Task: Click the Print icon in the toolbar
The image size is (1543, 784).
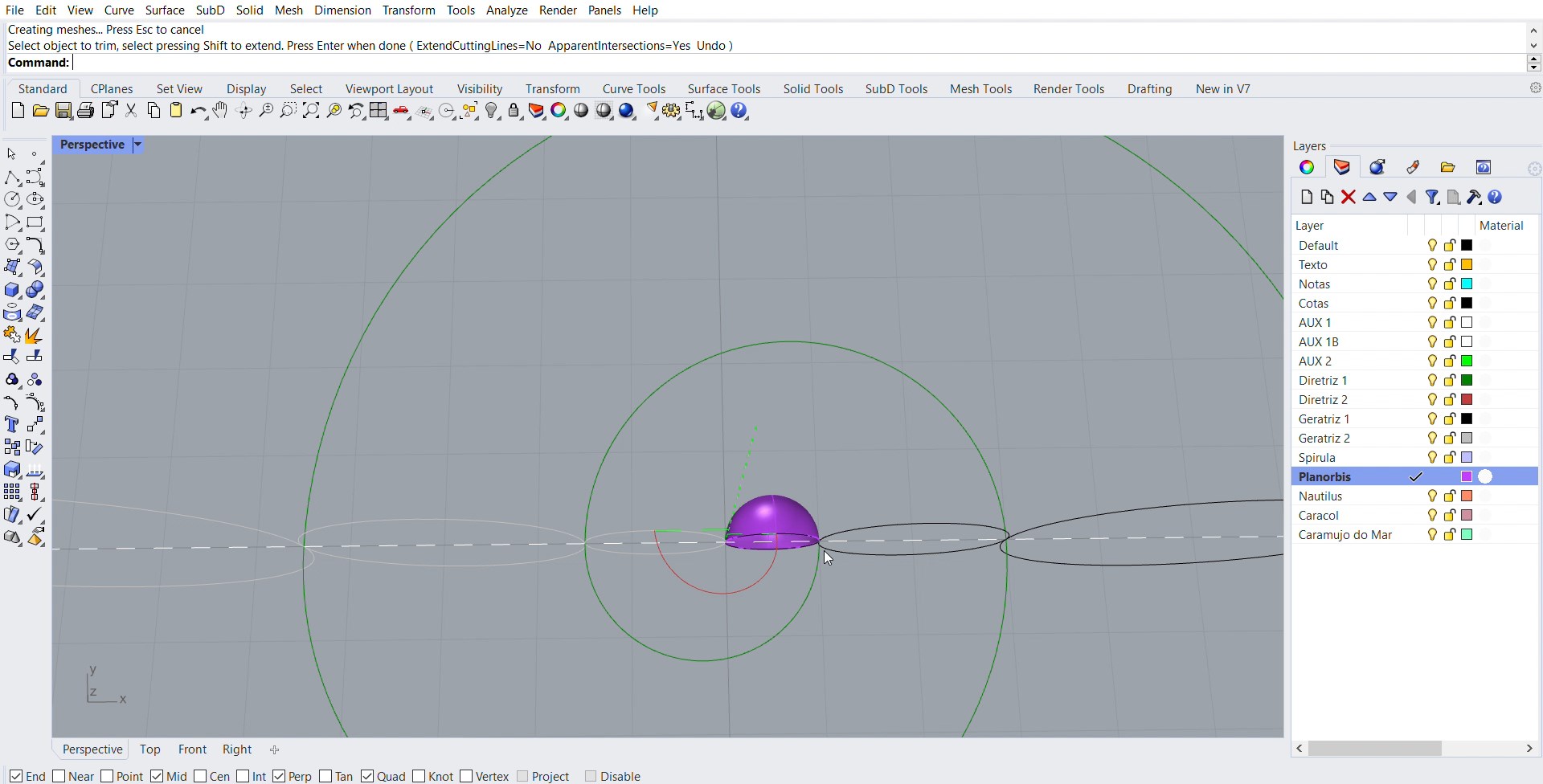Action: (x=86, y=111)
